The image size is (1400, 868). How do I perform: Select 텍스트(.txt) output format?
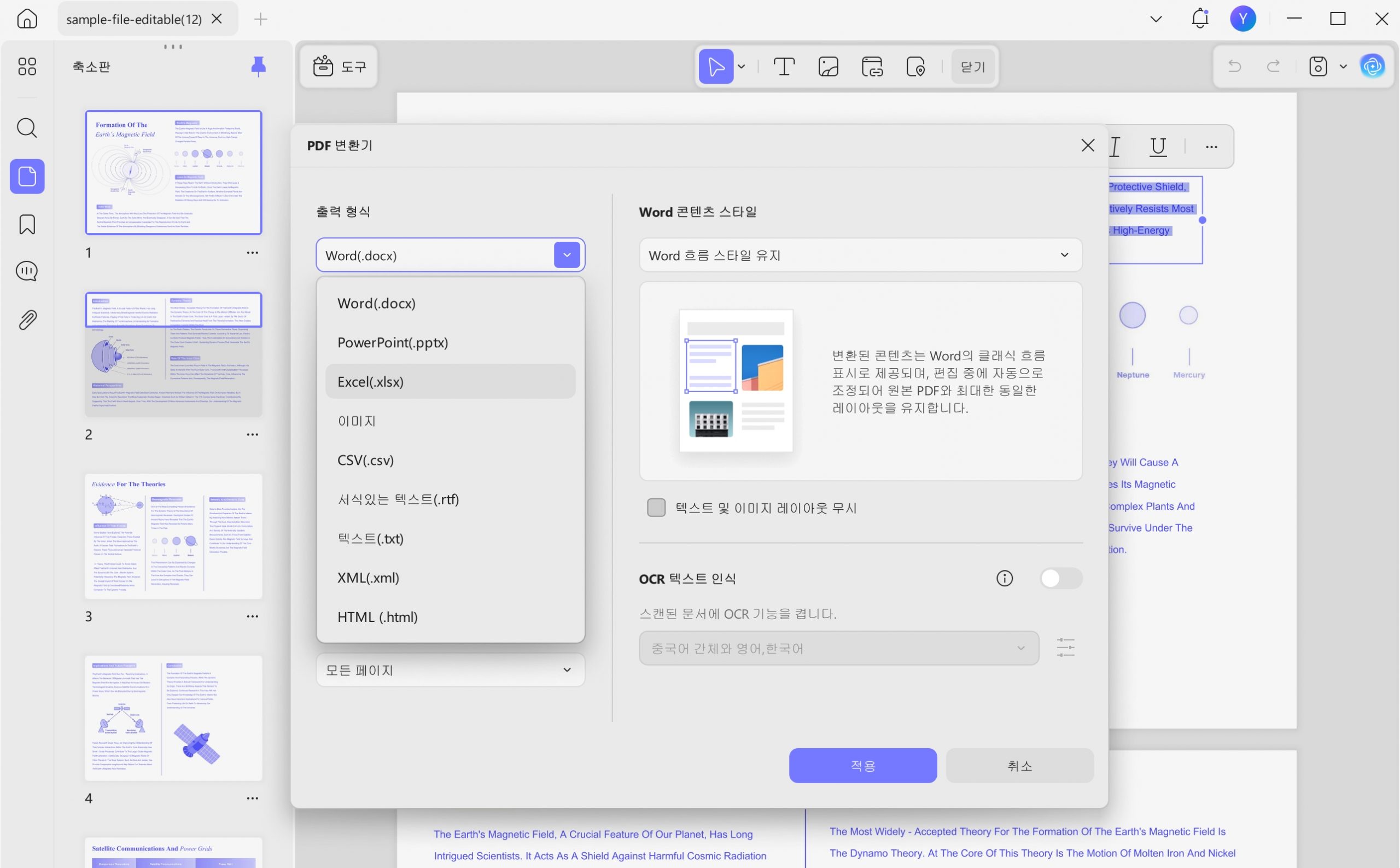(450, 539)
